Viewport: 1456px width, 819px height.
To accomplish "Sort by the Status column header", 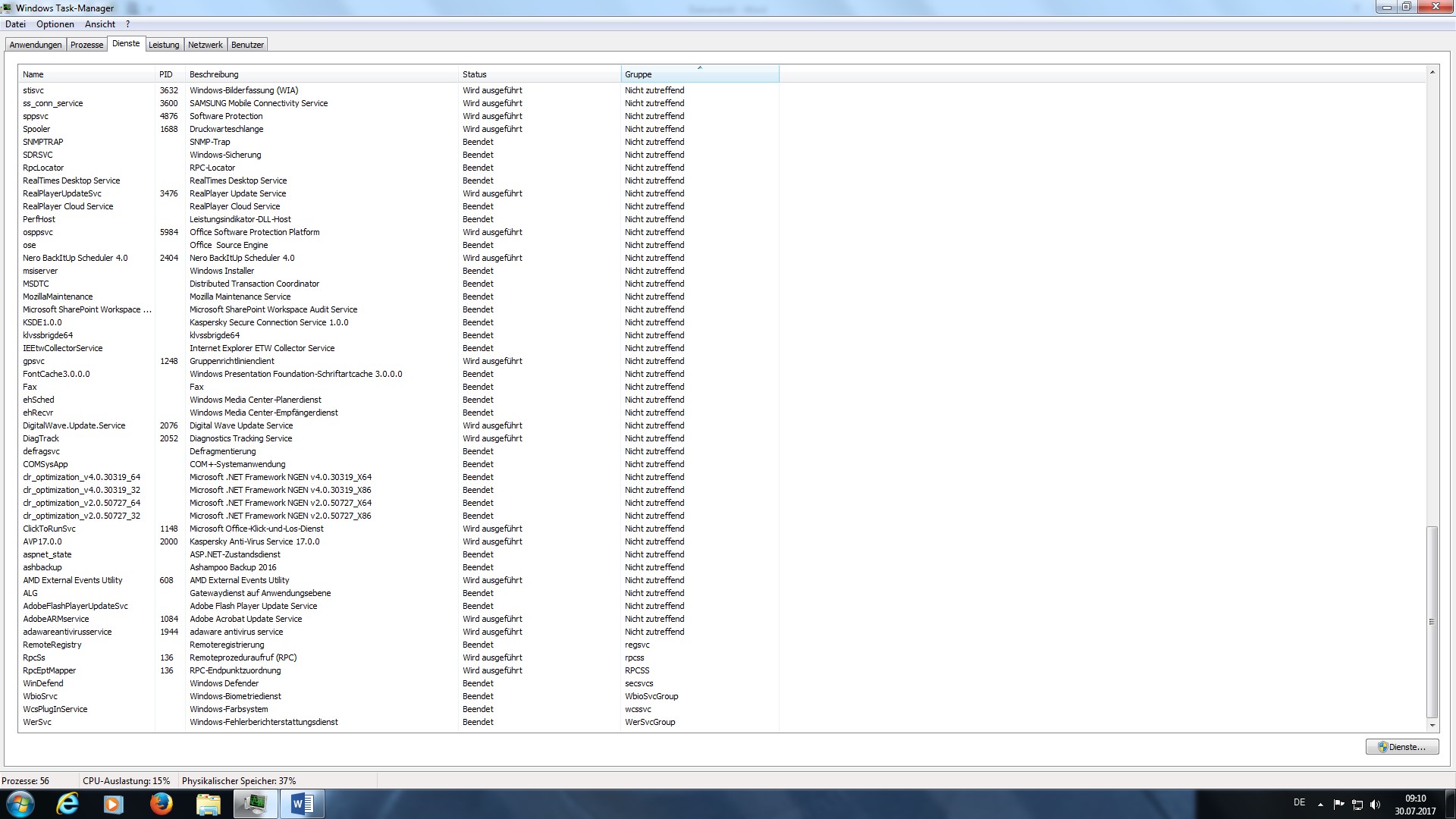I will [539, 74].
